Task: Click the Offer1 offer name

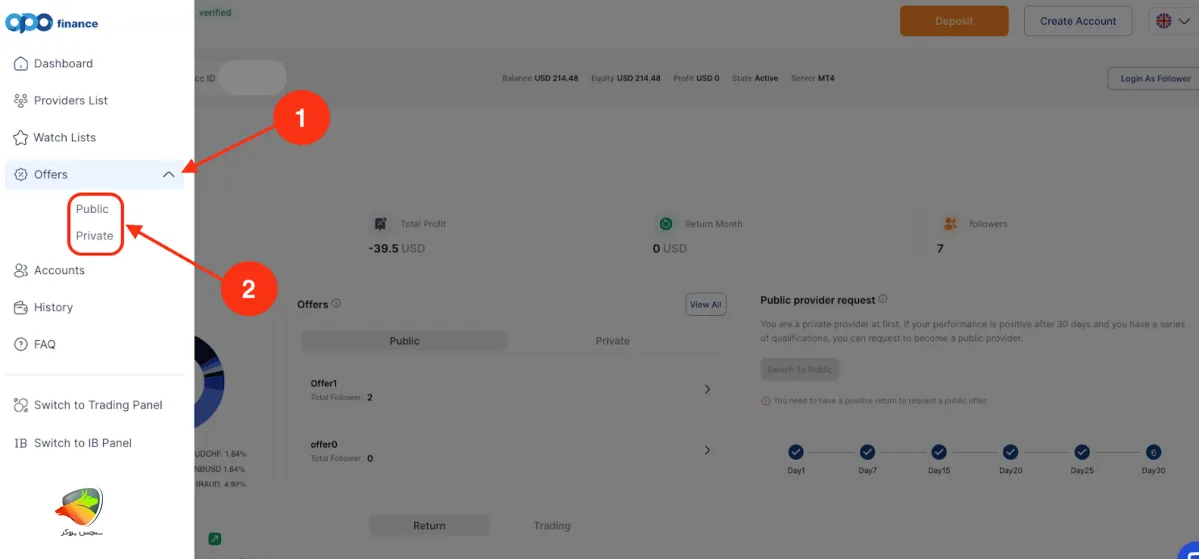Action: 323,382
